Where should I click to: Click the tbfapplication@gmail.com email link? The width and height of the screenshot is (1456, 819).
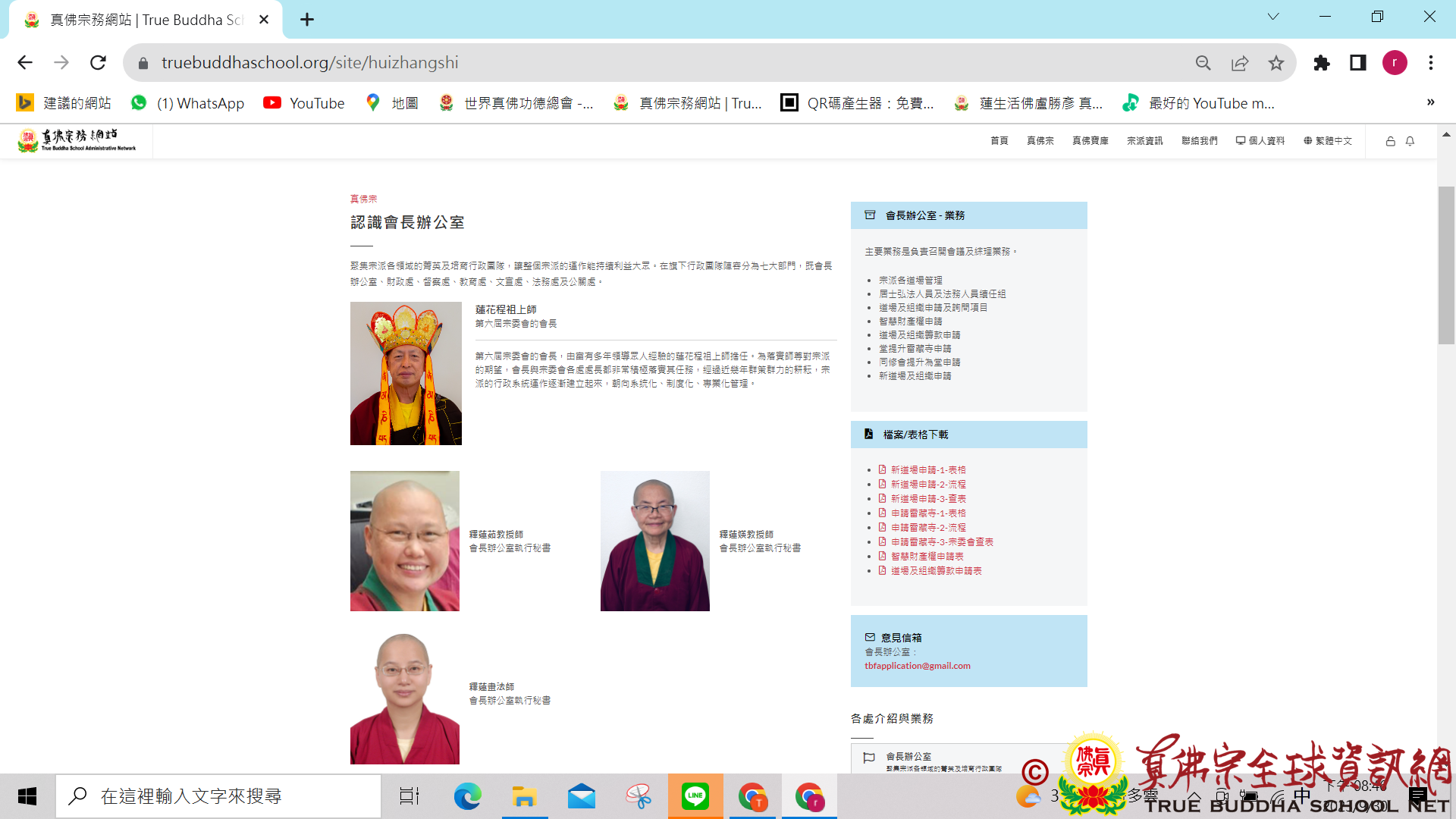click(x=917, y=666)
